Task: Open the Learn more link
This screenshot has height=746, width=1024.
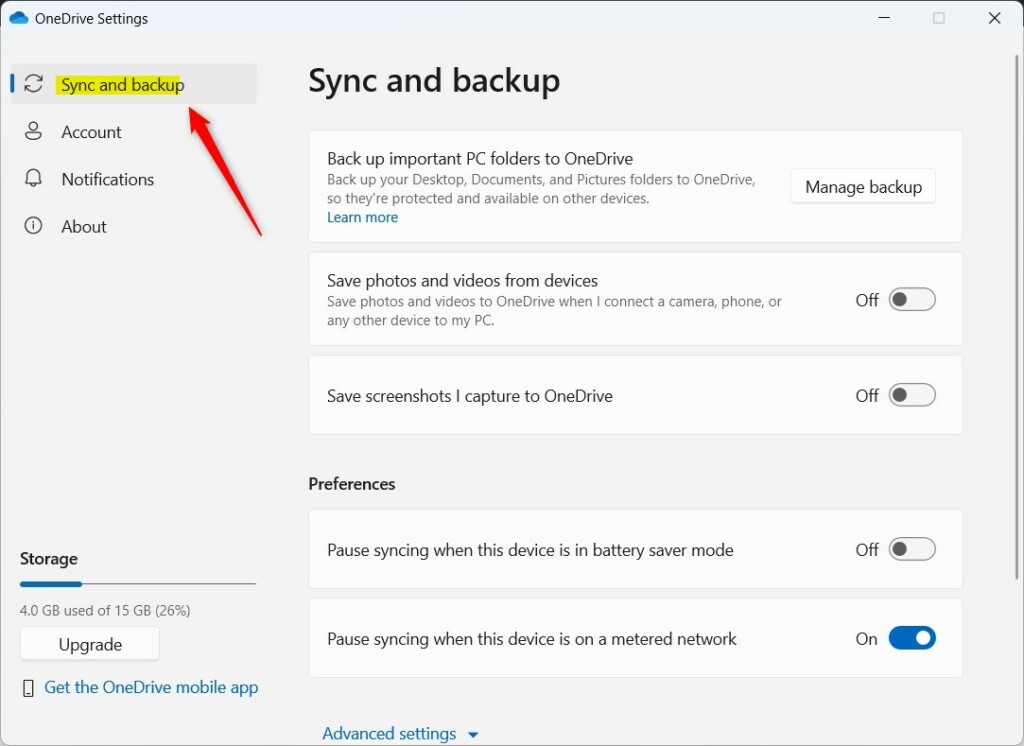Action: (362, 218)
